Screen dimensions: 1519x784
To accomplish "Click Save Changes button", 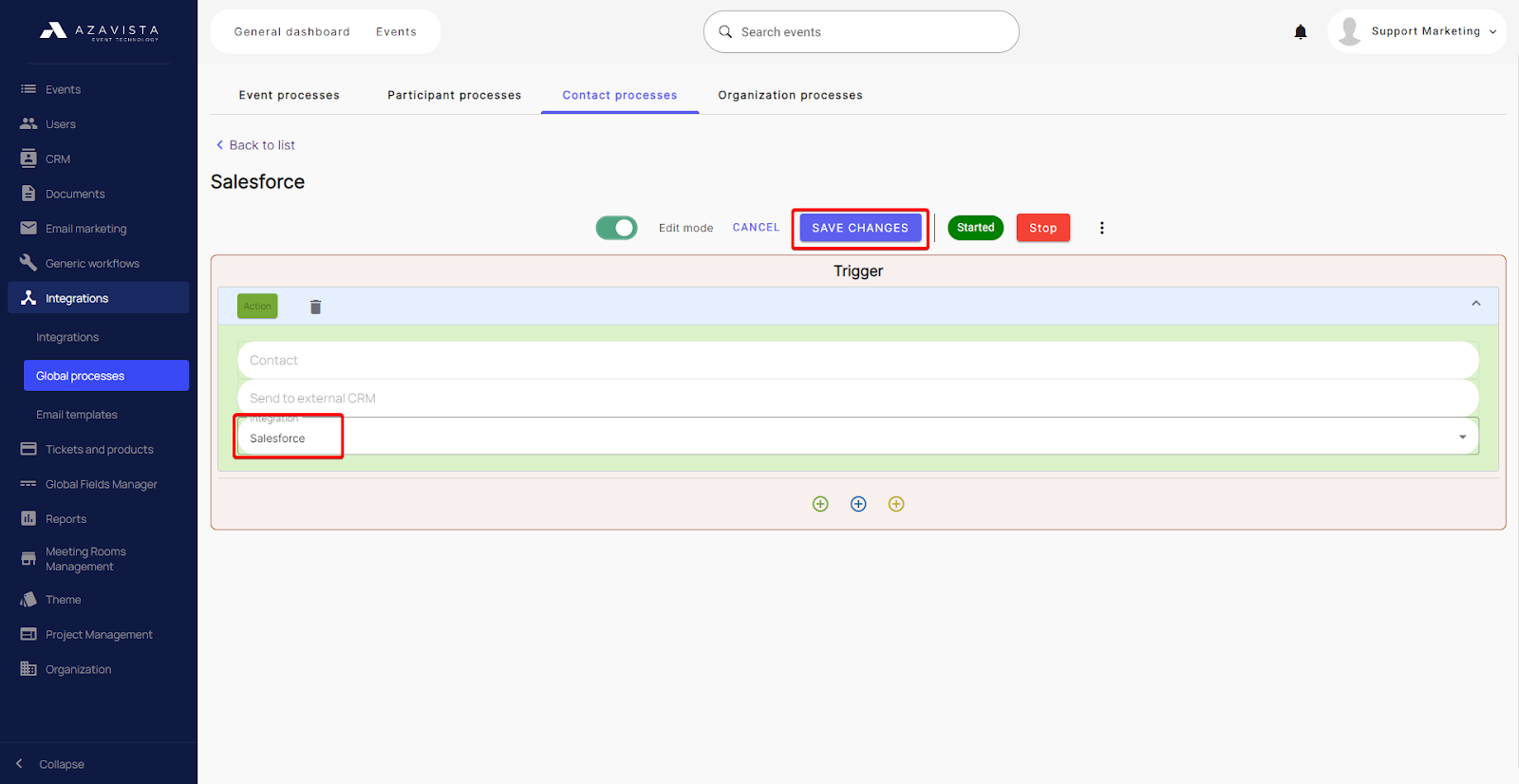I will (860, 228).
